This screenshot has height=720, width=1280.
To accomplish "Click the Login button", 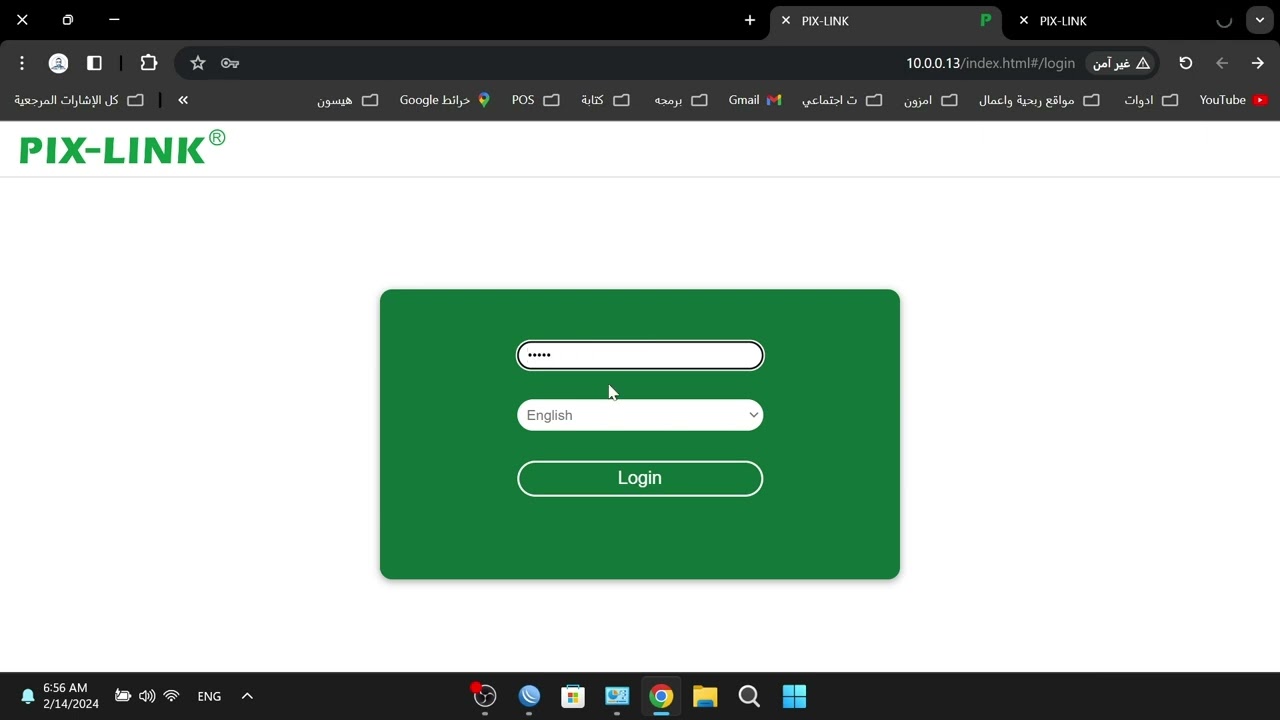I will click(640, 478).
